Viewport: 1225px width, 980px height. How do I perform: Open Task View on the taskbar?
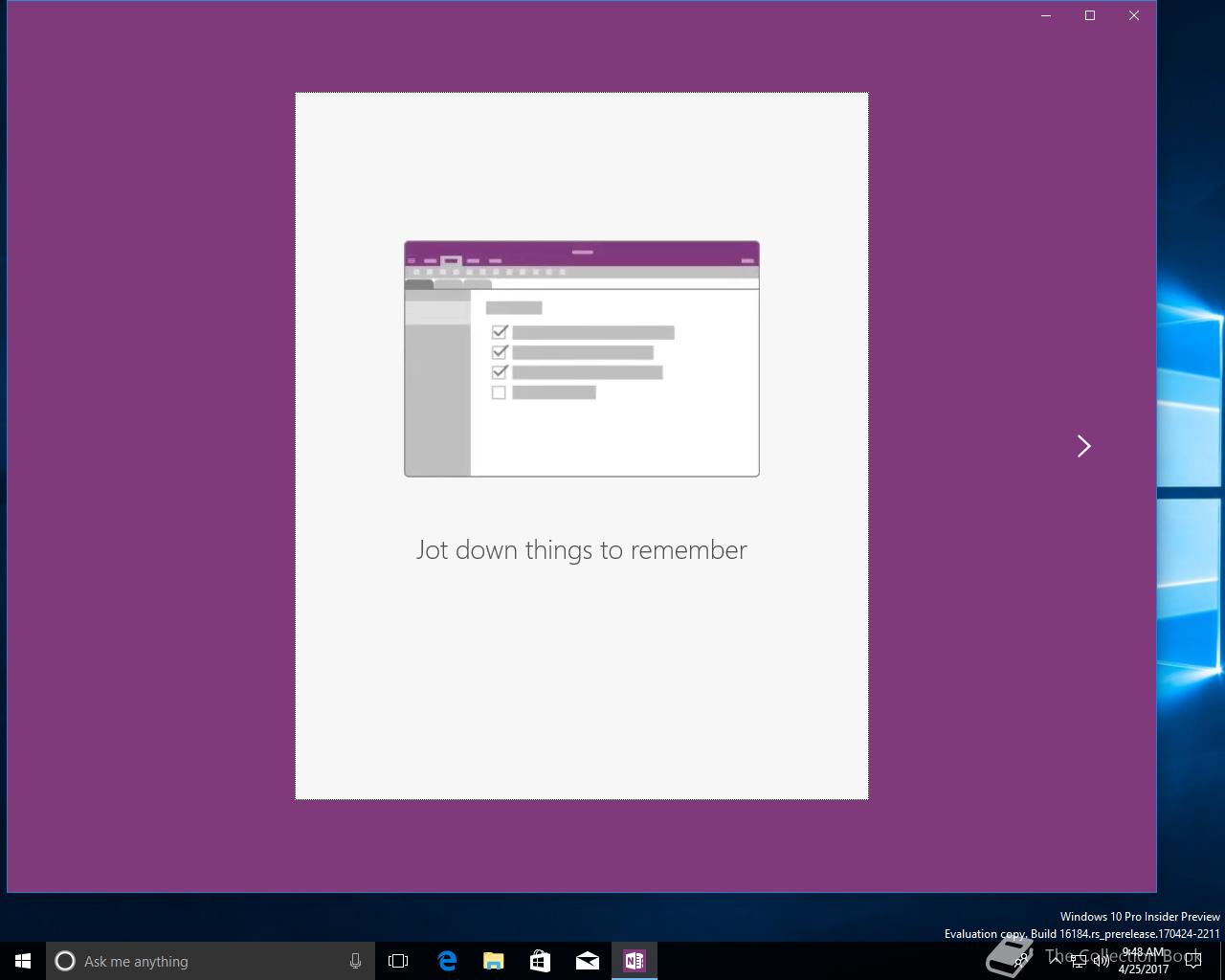coord(398,961)
